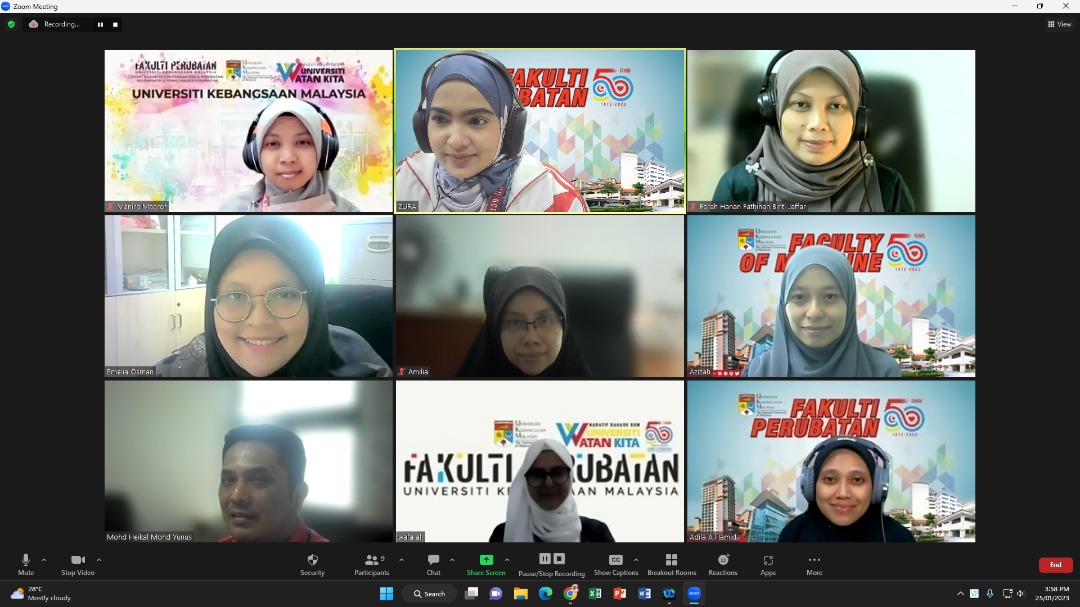Toggle camera with Stop Video
1080x607 pixels.
pos(77,562)
